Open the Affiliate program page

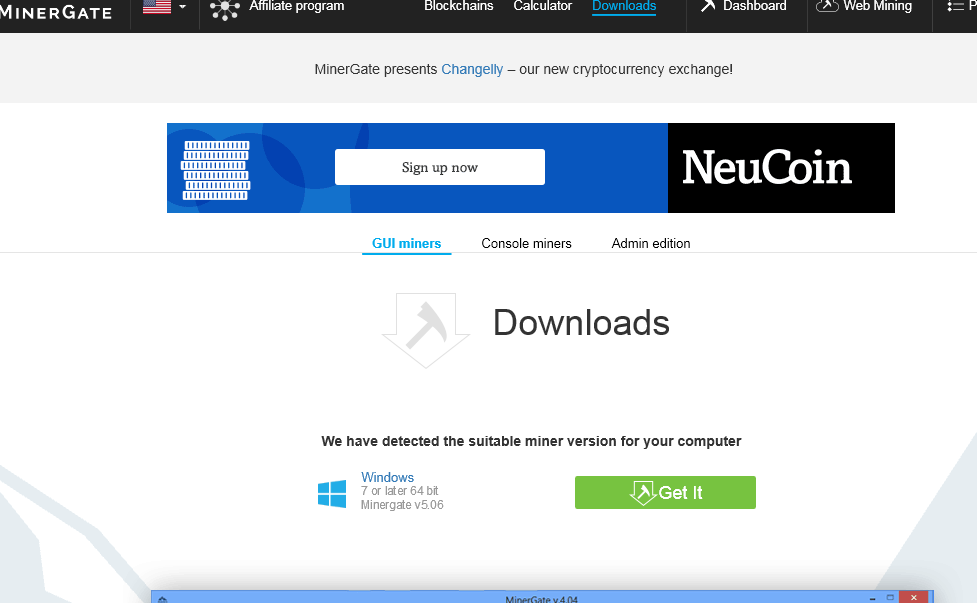point(297,6)
